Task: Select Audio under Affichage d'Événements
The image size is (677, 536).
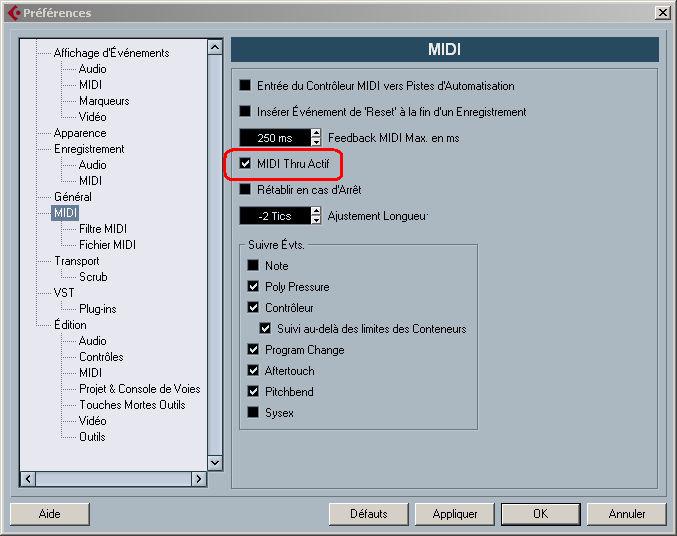Action: pos(92,69)
